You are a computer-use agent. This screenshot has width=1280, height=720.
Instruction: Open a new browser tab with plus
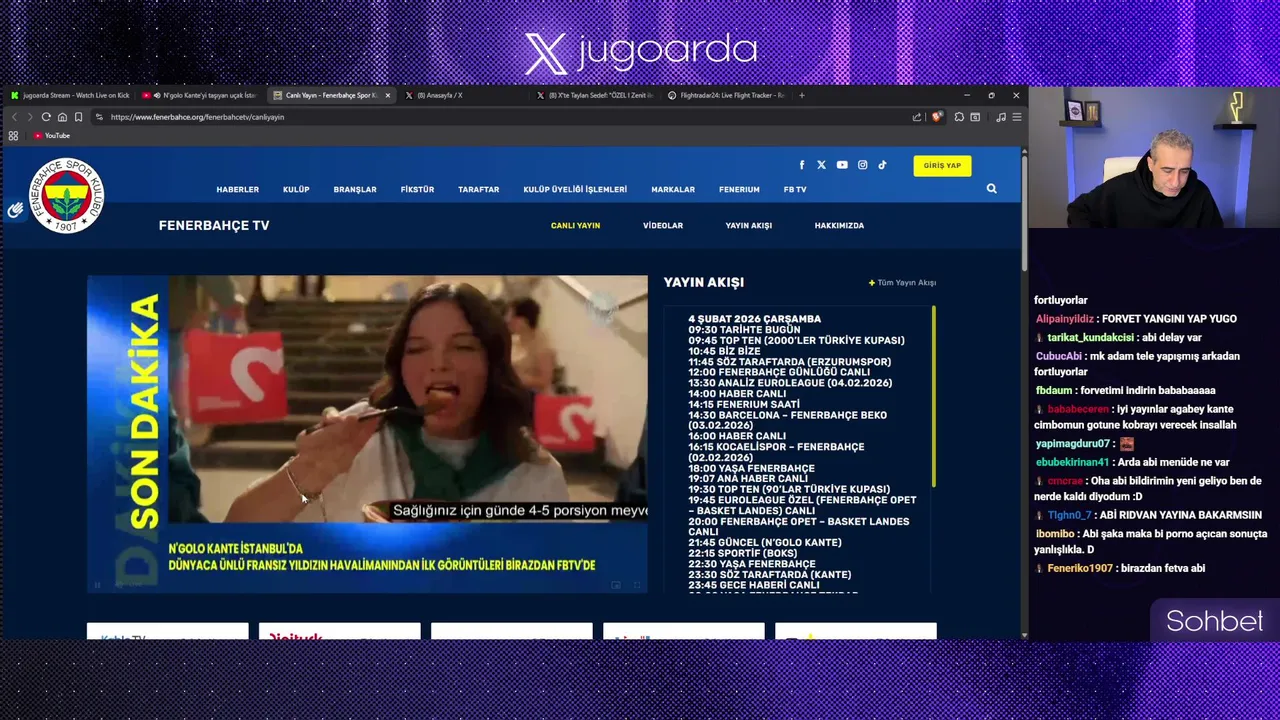pyautogui.click(x=801, y=95)
